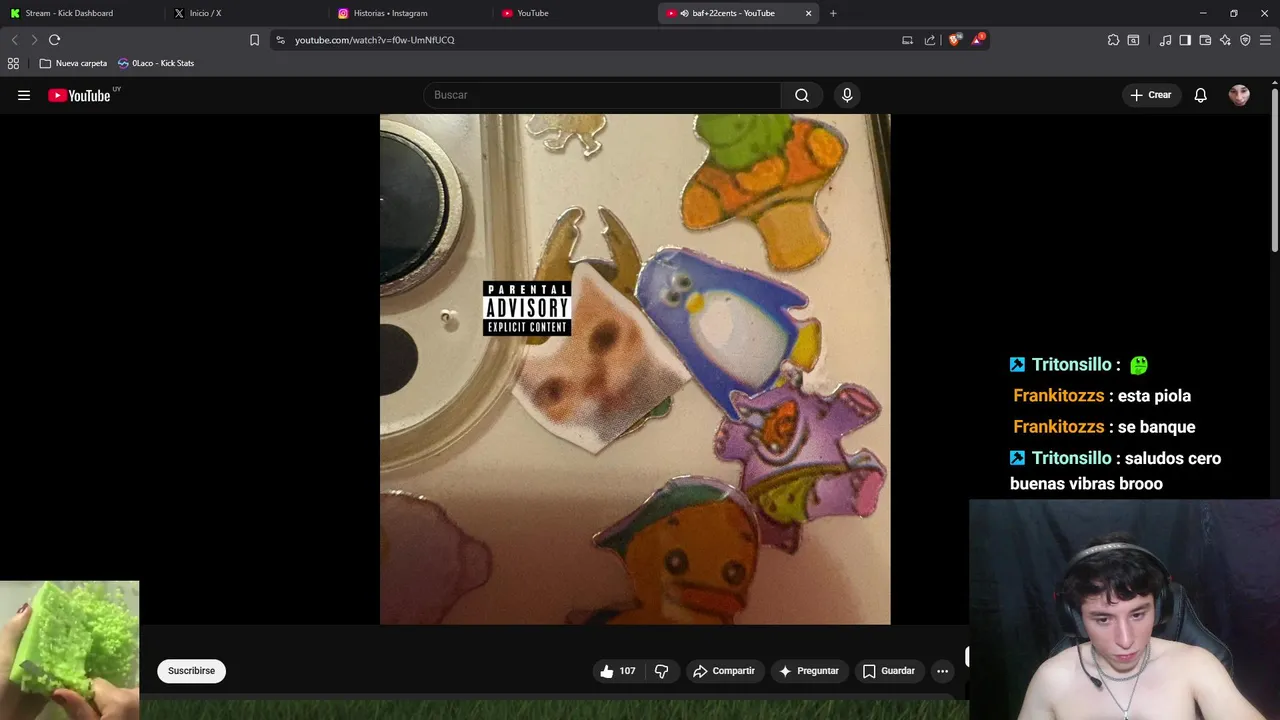Save video with Guardar button
1280x720 pixels.
889,671
